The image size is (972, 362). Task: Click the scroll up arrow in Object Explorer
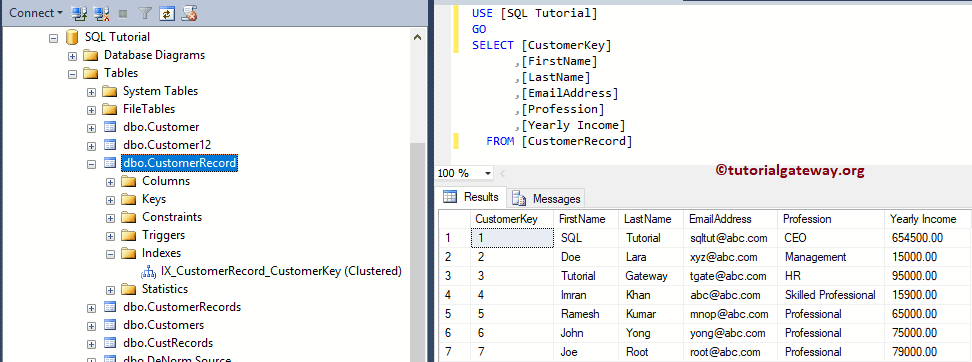418,38
